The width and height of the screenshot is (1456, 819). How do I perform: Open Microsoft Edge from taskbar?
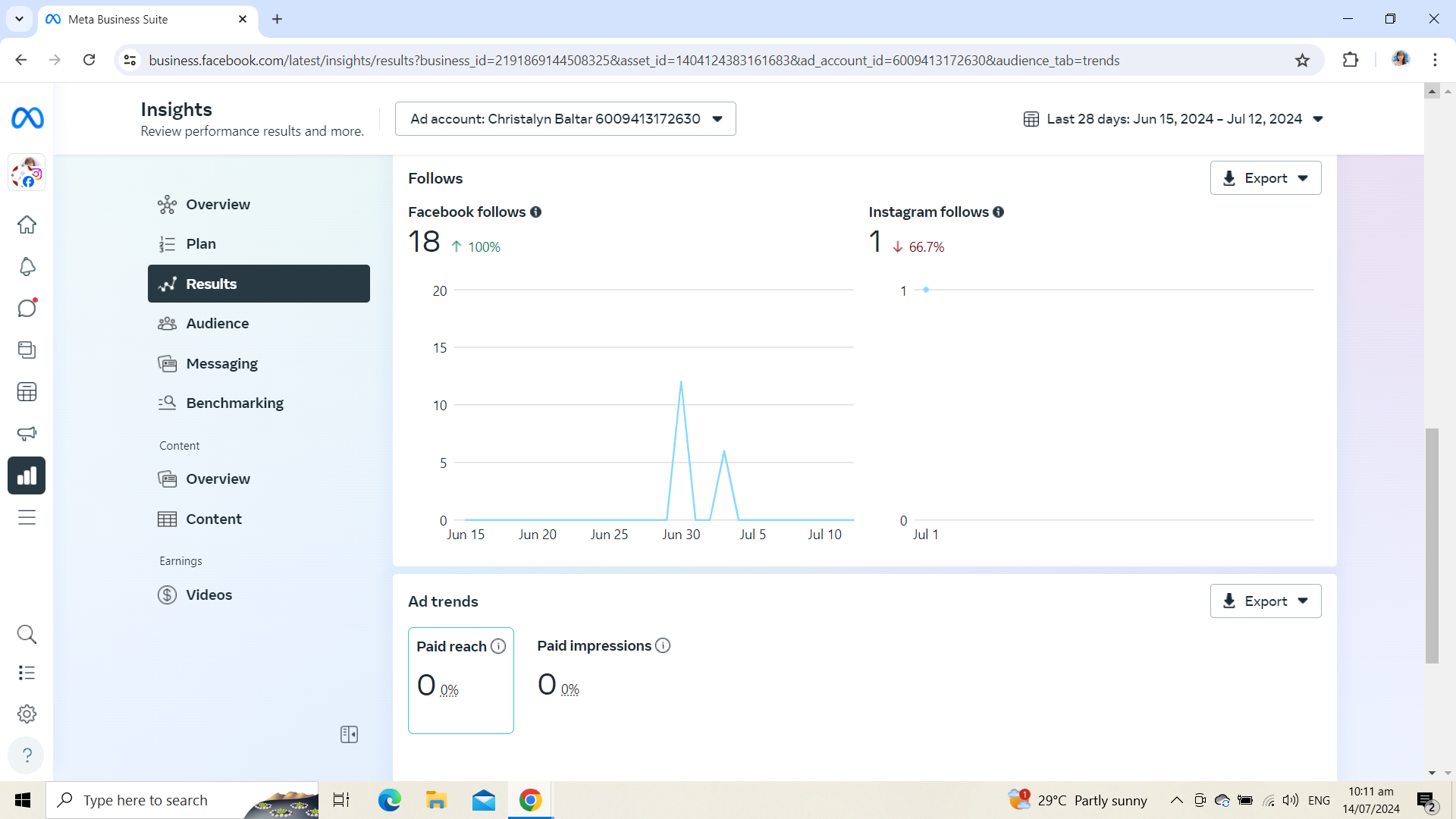click(390, 800)
